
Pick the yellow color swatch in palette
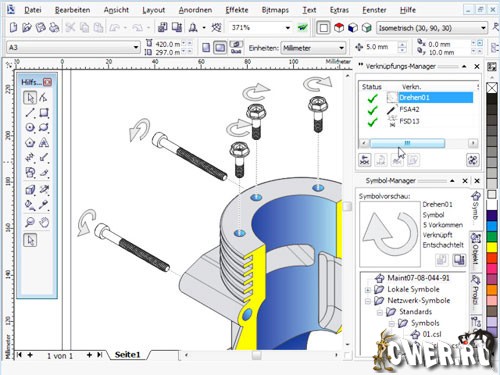pos(492,247)
